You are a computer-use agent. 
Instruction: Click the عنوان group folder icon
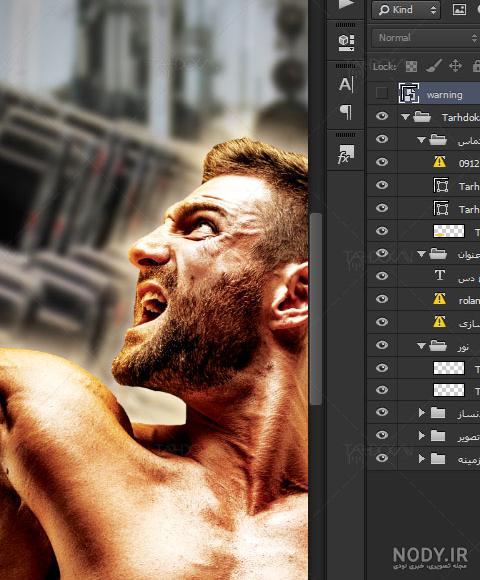tap(438, 254)
